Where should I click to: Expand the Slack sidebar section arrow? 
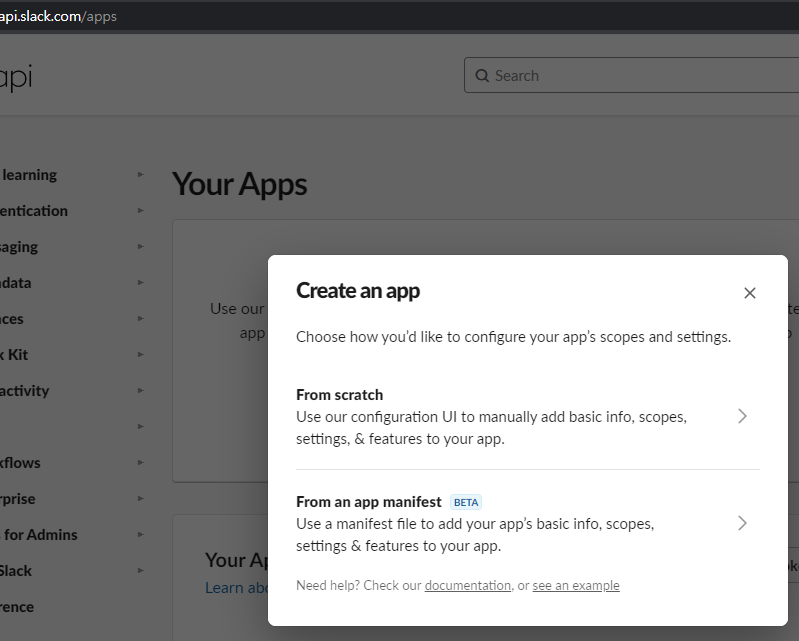tap(141, 571)
